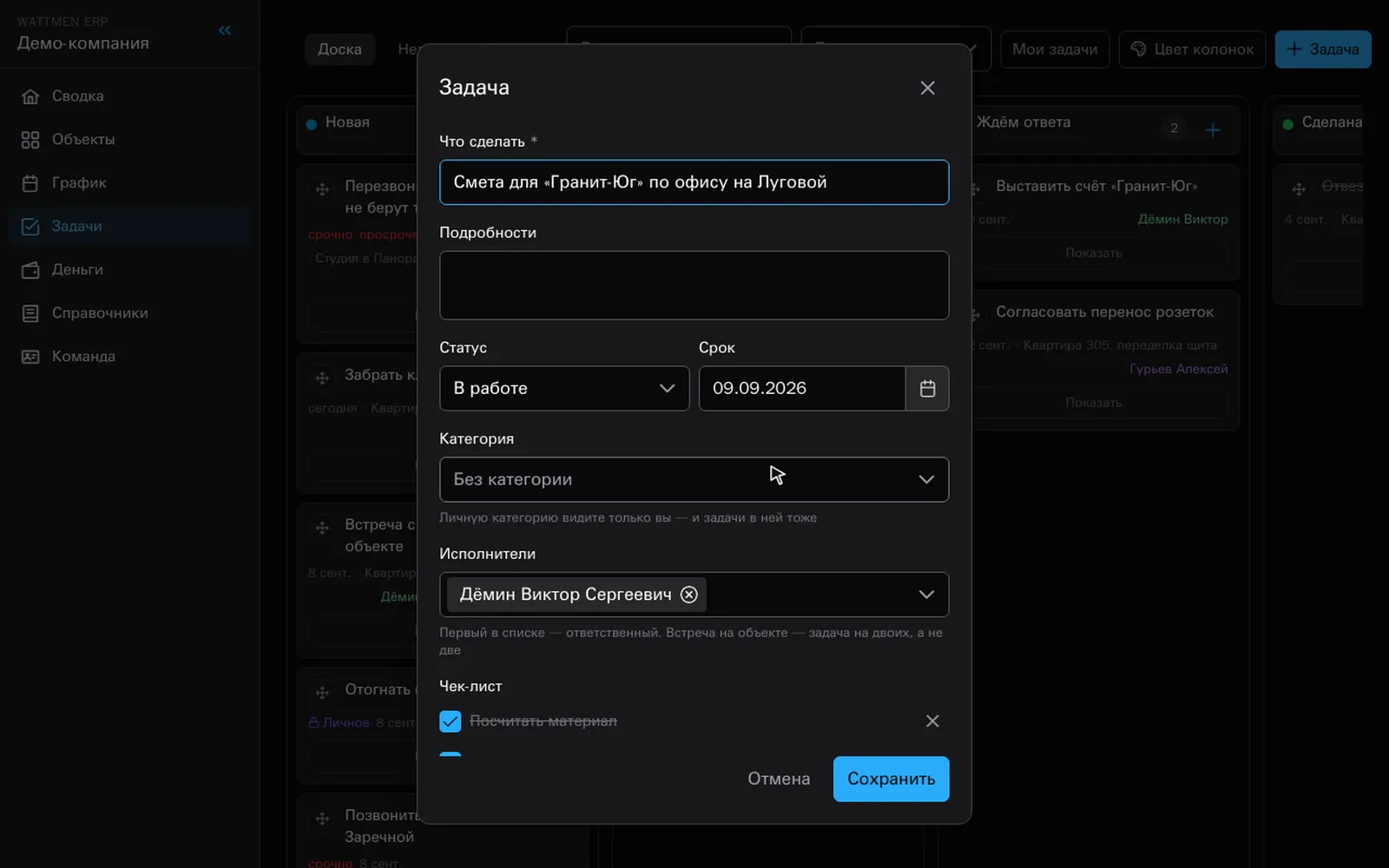Add a card to Ждём ответа column
The height and width of the screenshot is (868, 1389).
pyautogui.click(x=1213, y=129)
